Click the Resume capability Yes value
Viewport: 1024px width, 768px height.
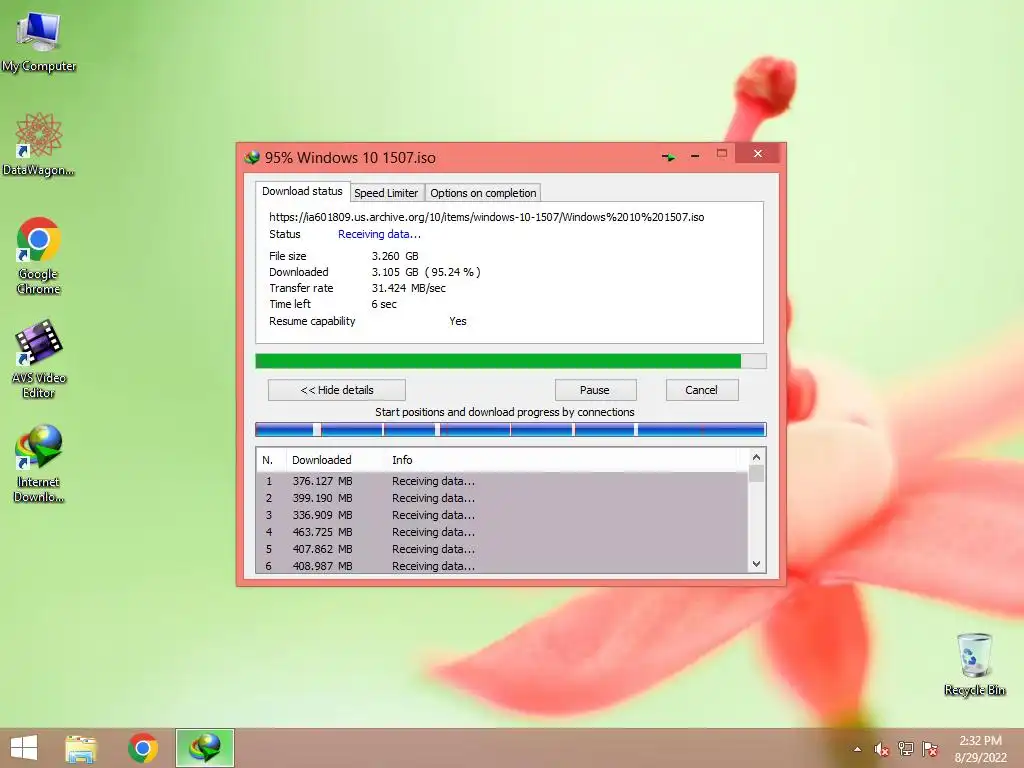coord(458,321)
